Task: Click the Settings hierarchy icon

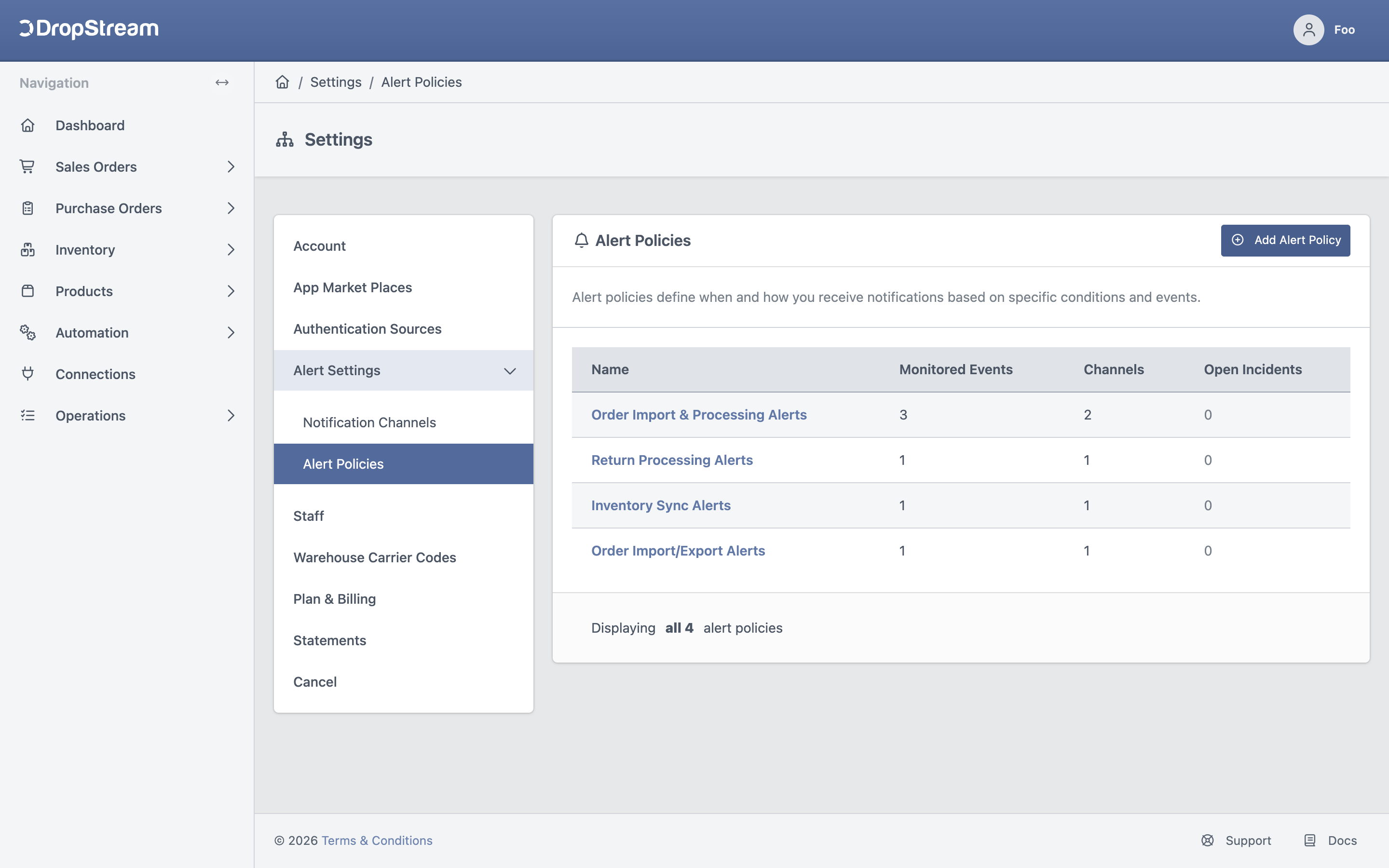Action: pyautogui.click(x=285, y=139)
